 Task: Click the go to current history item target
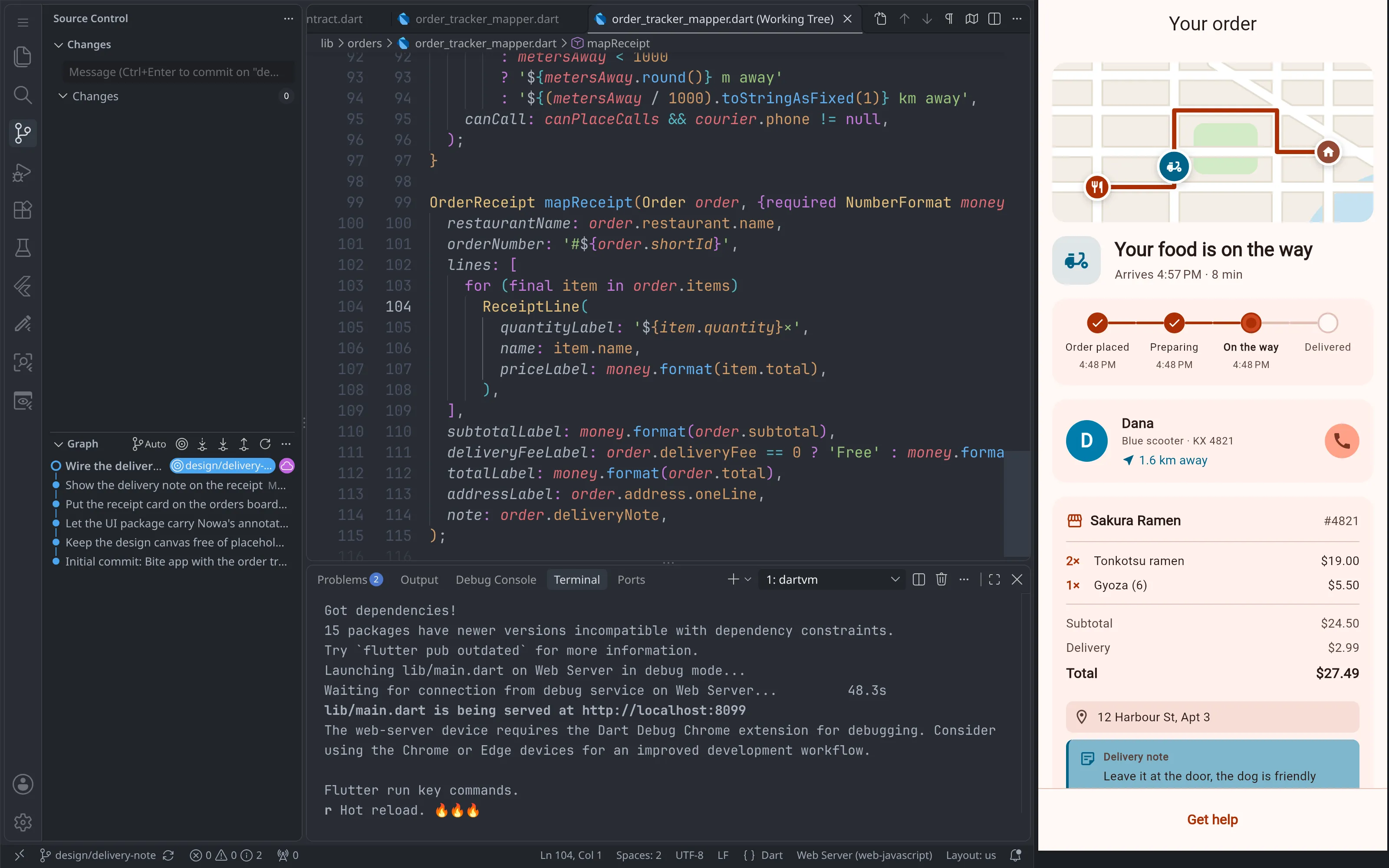pos(181,444)
